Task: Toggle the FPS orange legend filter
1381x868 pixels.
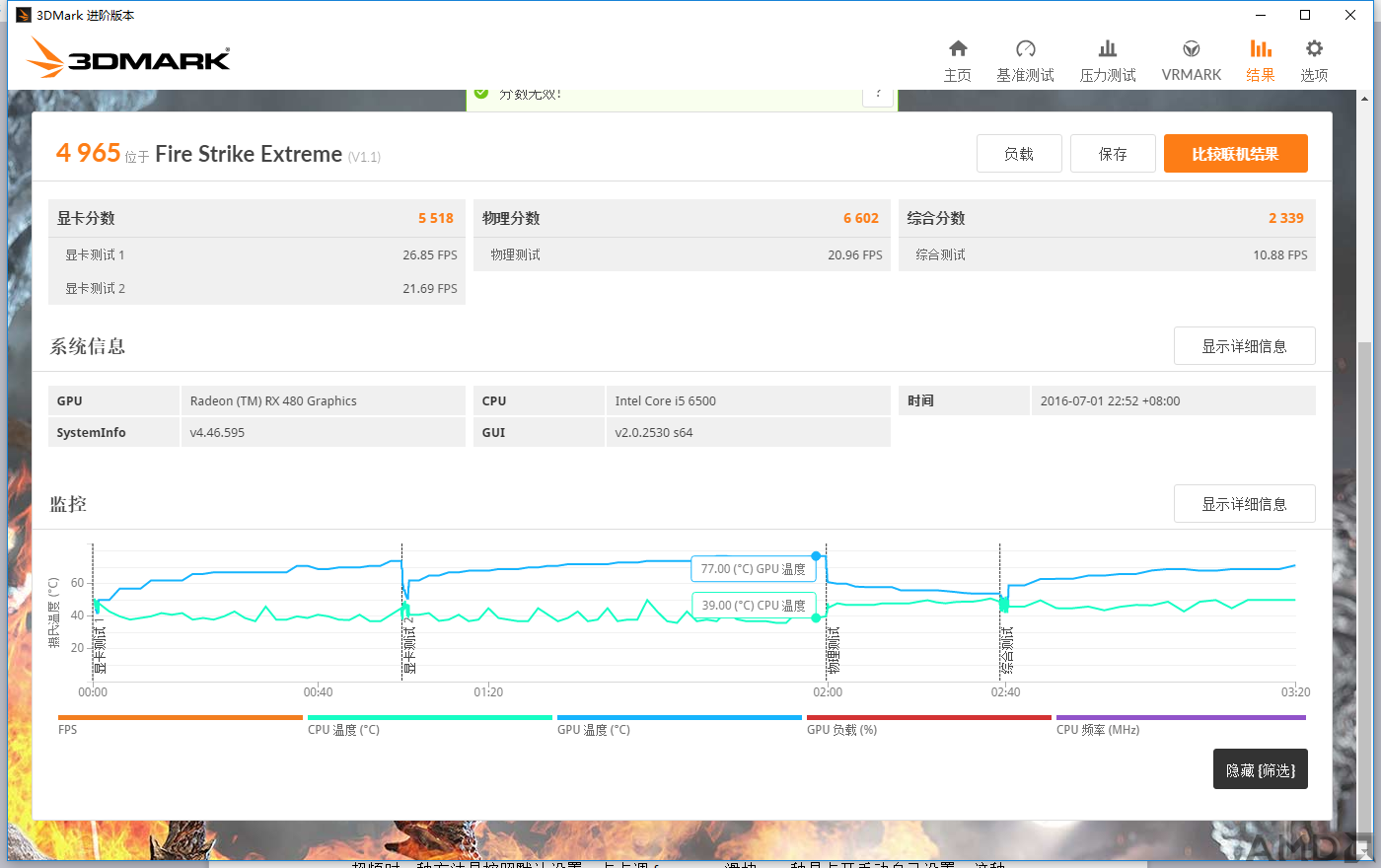Action: pos(181,725)
